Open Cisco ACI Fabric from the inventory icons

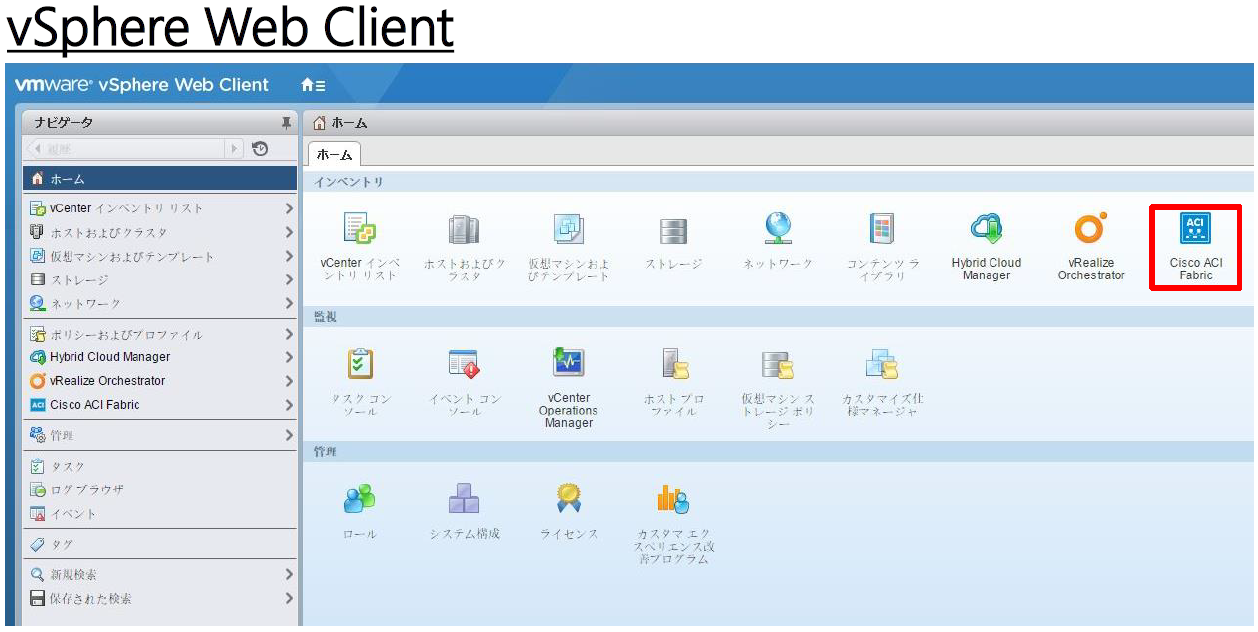[x=1195, y=240]
